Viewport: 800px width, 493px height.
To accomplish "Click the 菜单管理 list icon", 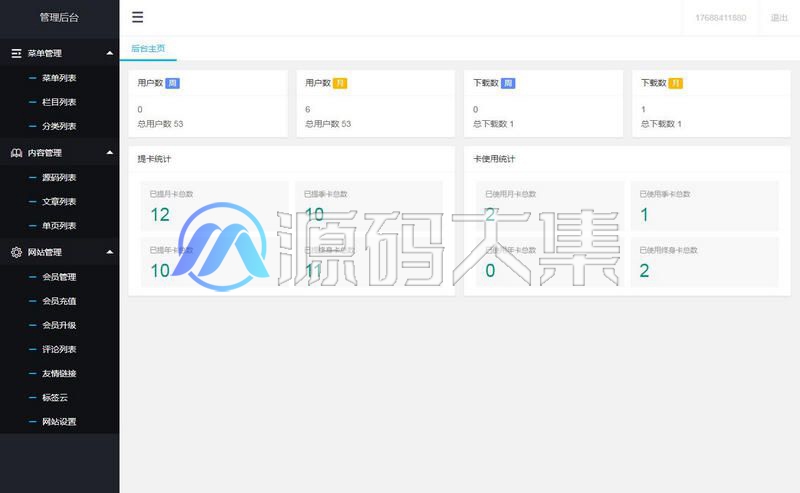I will pos(16,53).
